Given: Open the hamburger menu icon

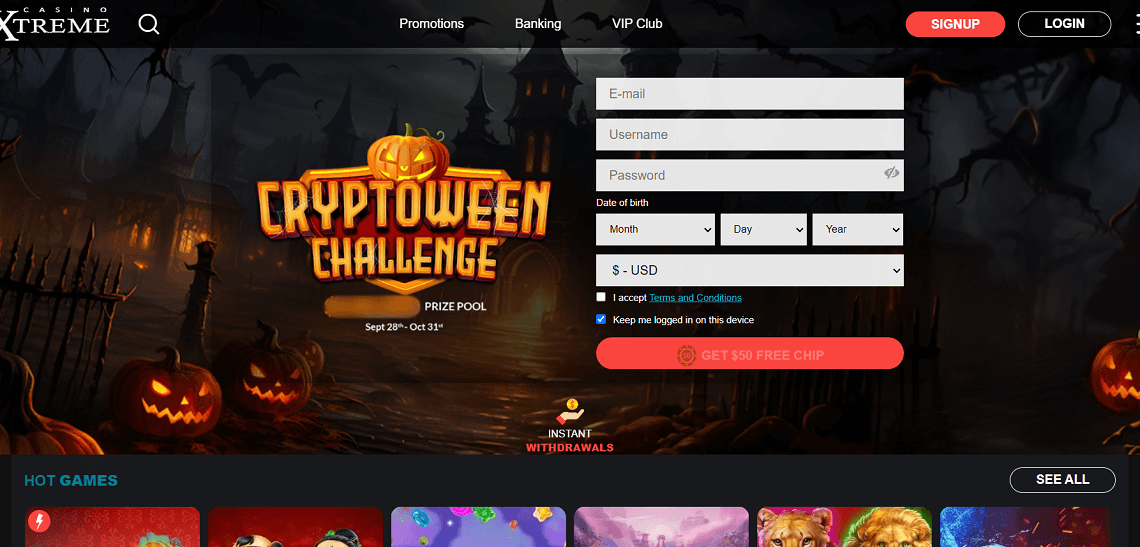Looking at the screenshot, I should 1138,25.
